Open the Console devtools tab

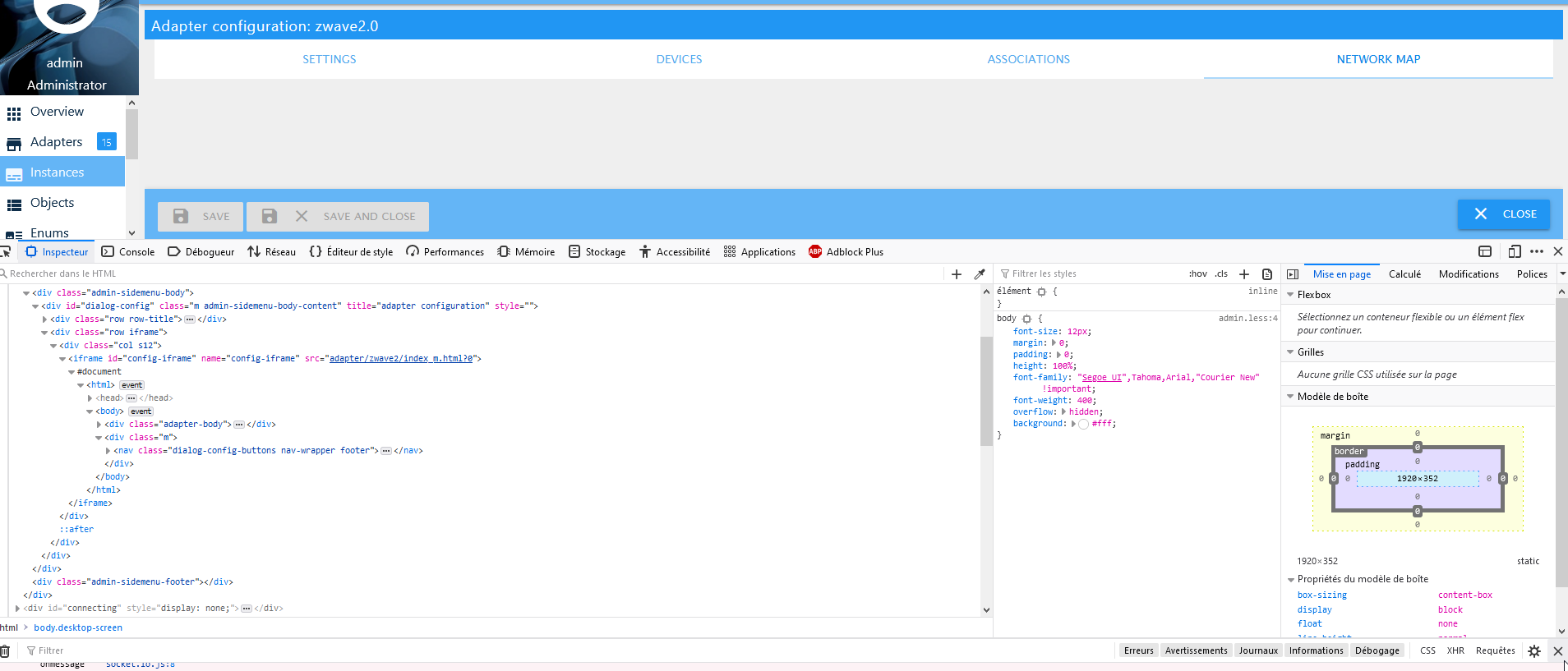point(128,252)
